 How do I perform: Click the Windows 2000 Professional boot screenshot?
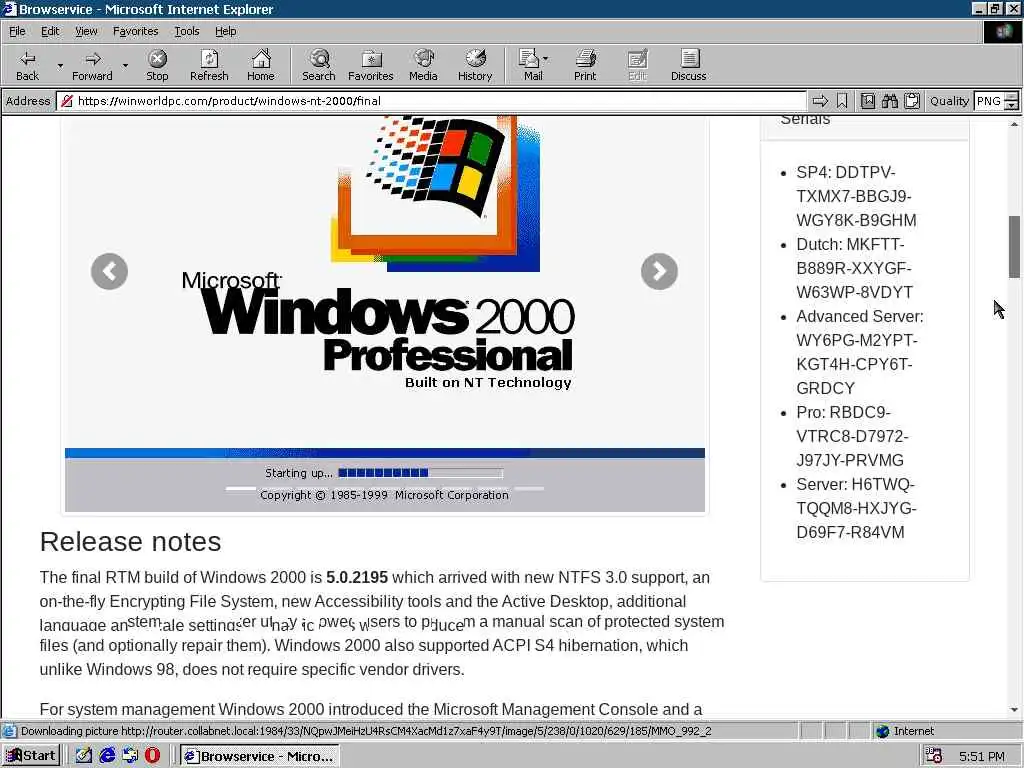coord(385,314)
